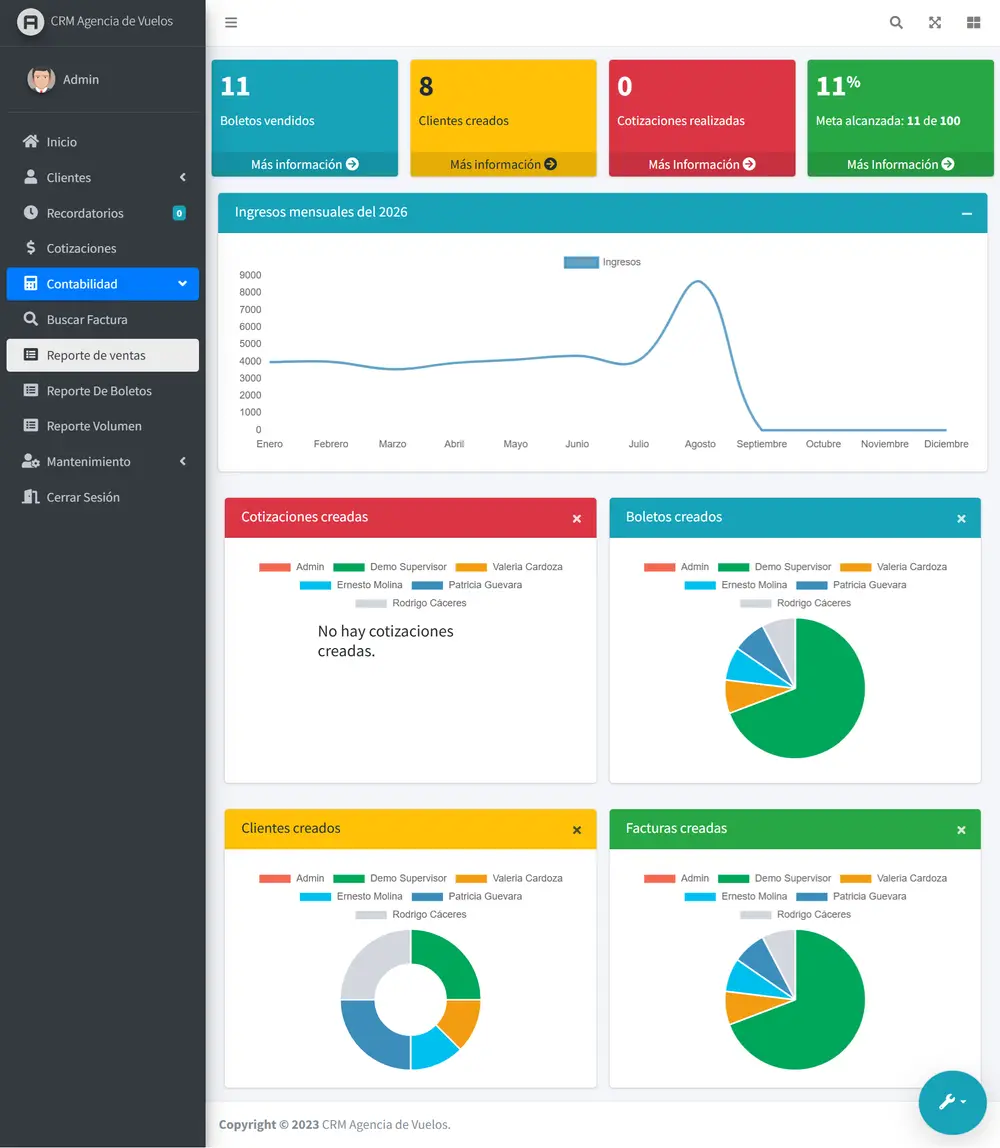Toggle Valeria Cardoza legend in Boletos creados
Image resolution: width=1000 pixels, height=1148 pixels.
point(893,567)
